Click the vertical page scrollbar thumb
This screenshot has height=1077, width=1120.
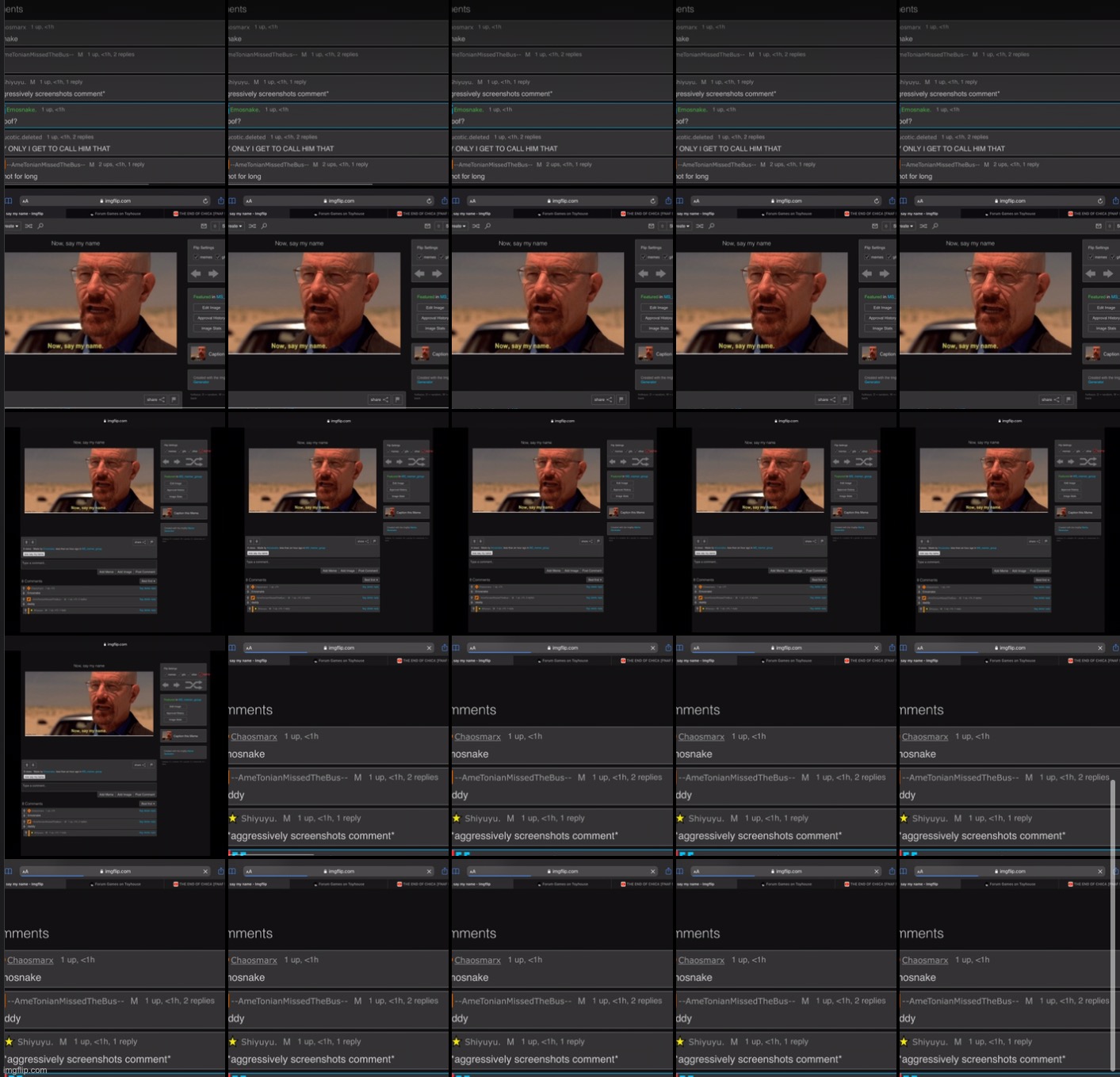click(x=1113, y=924)
